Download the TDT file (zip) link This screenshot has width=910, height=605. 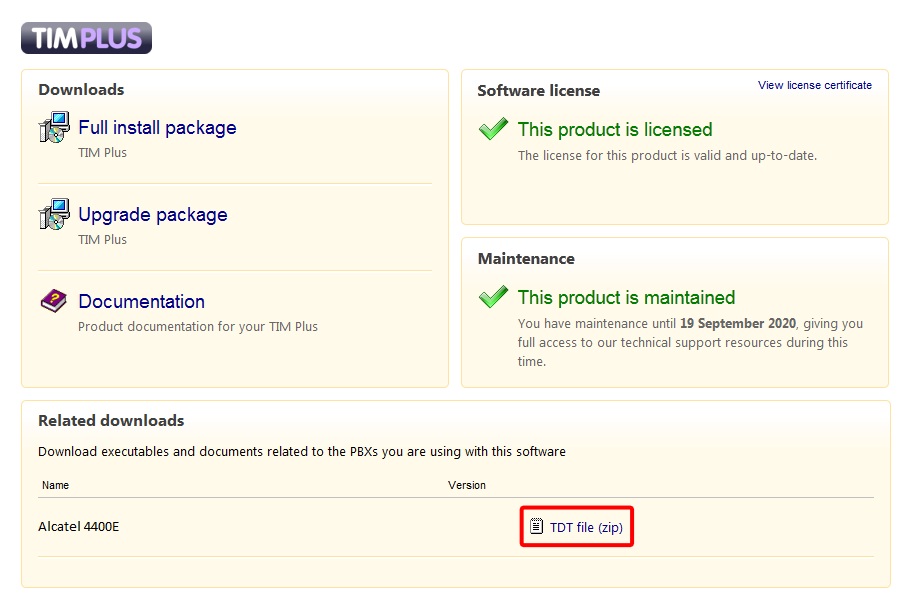[x=586, y=527]
